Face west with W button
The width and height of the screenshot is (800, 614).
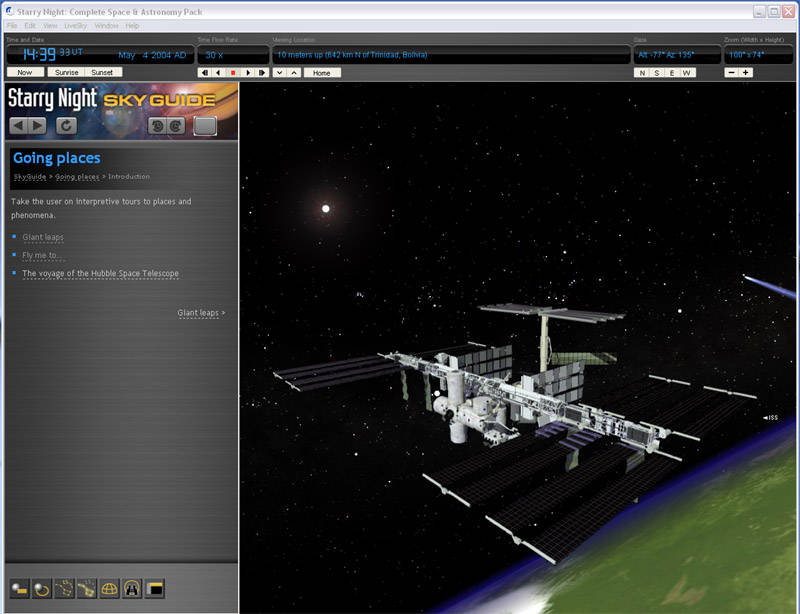tap(687, 72)
